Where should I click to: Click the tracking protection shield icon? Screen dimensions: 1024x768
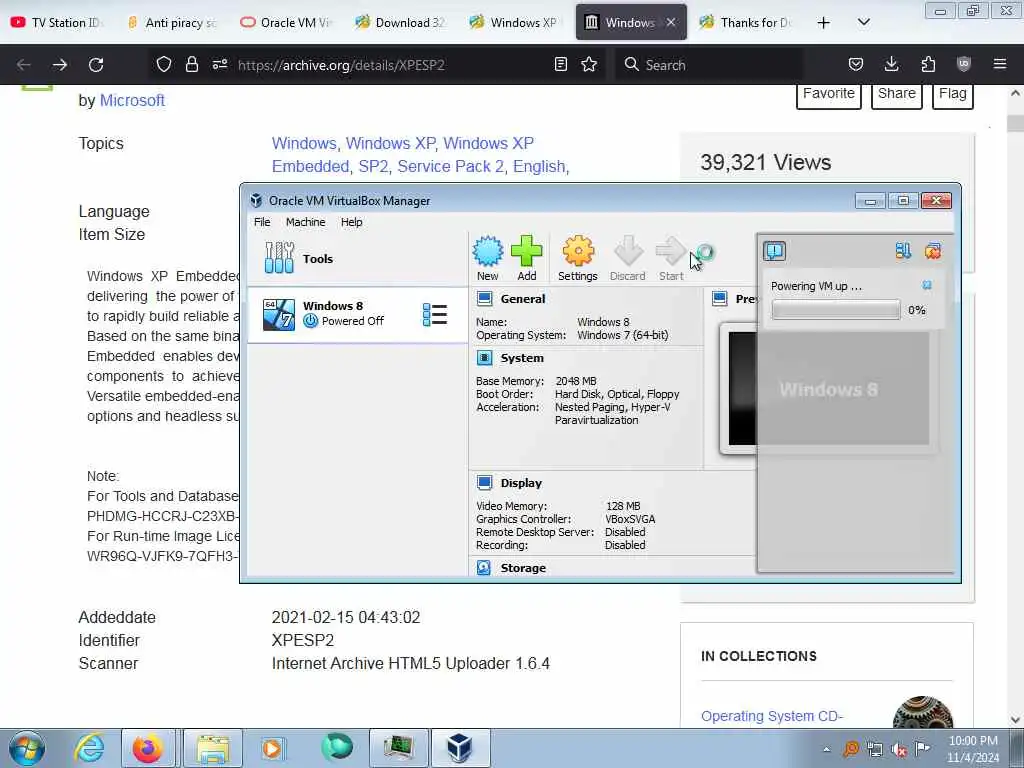(164, 65)
